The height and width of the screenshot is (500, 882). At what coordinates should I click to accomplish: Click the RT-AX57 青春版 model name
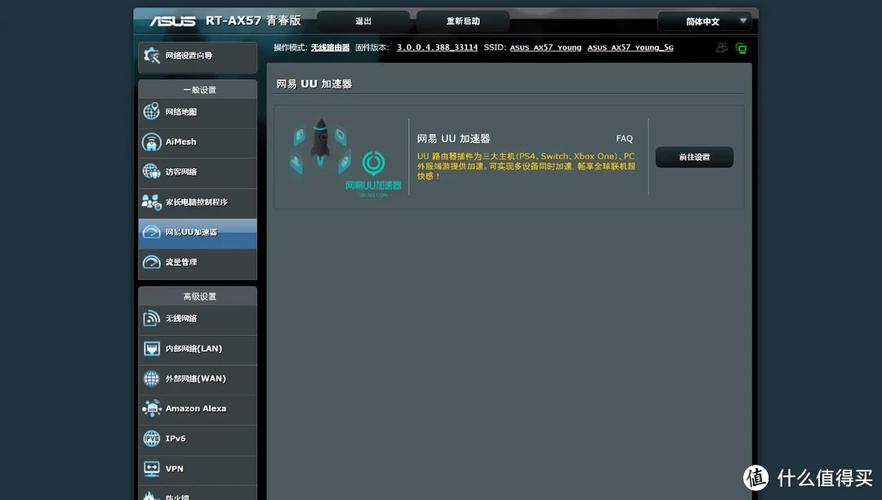[253, 20]
